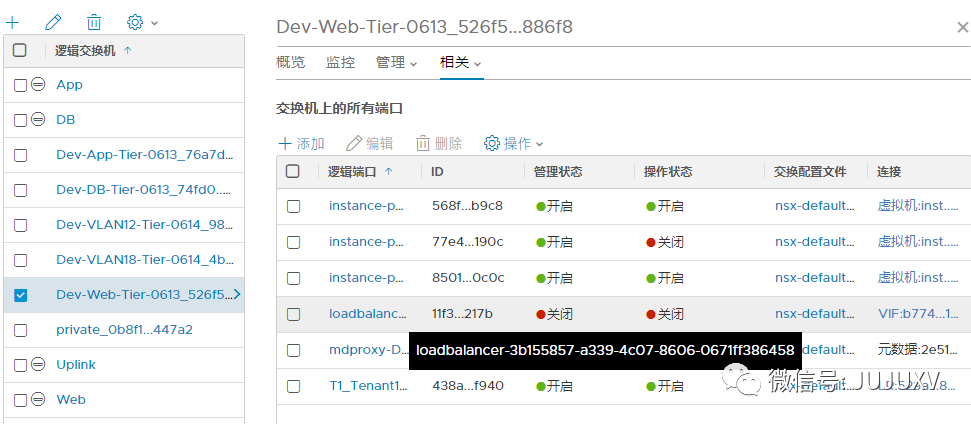Check the port row with ID 568f...b9c8
Viewport: 971px width, 424px height.
pos(294,206)
